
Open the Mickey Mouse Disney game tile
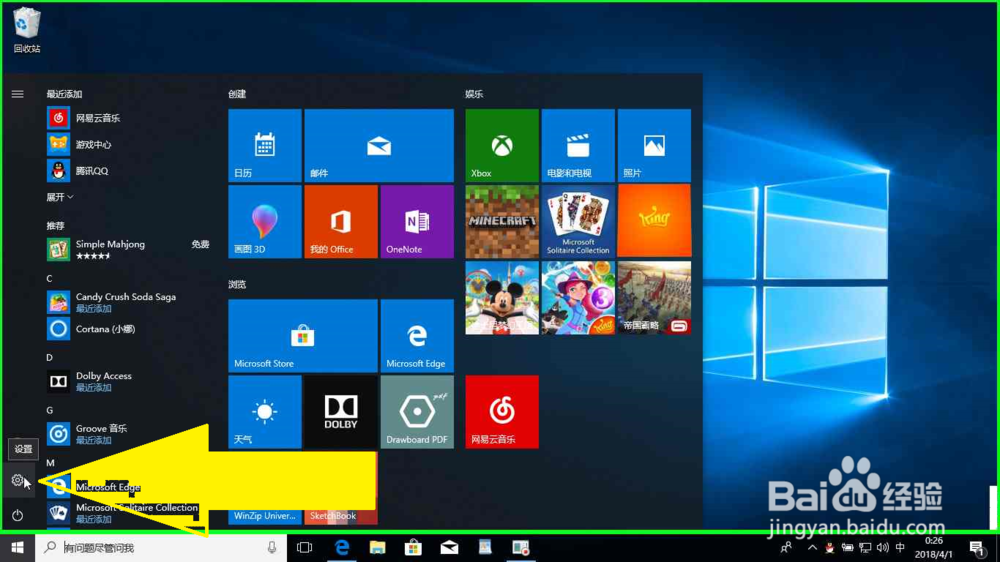pyautogui.click(x=502, y=297)
